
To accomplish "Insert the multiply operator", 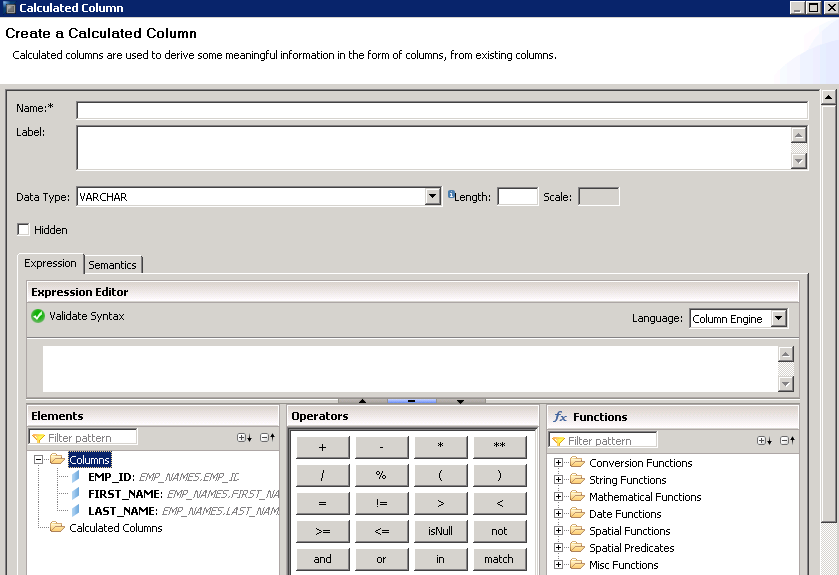I will click(x=440, y=447).
